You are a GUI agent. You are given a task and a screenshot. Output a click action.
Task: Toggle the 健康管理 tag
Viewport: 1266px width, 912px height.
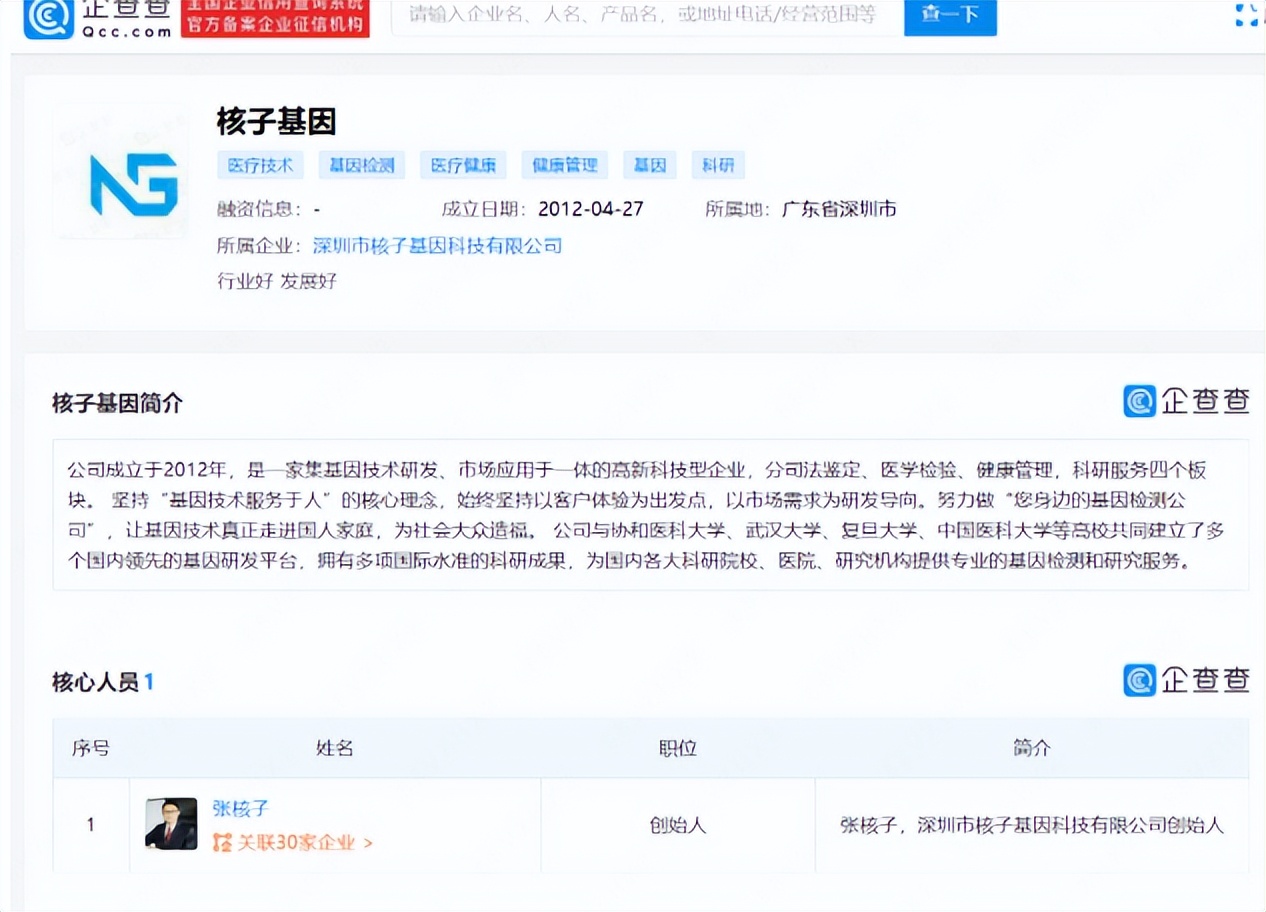pos(564,165)
